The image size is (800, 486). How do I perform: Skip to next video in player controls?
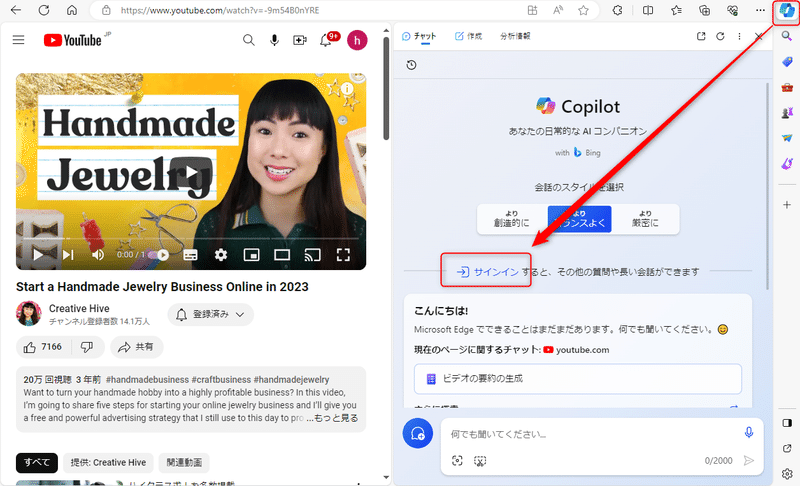(x=68, y=254)
